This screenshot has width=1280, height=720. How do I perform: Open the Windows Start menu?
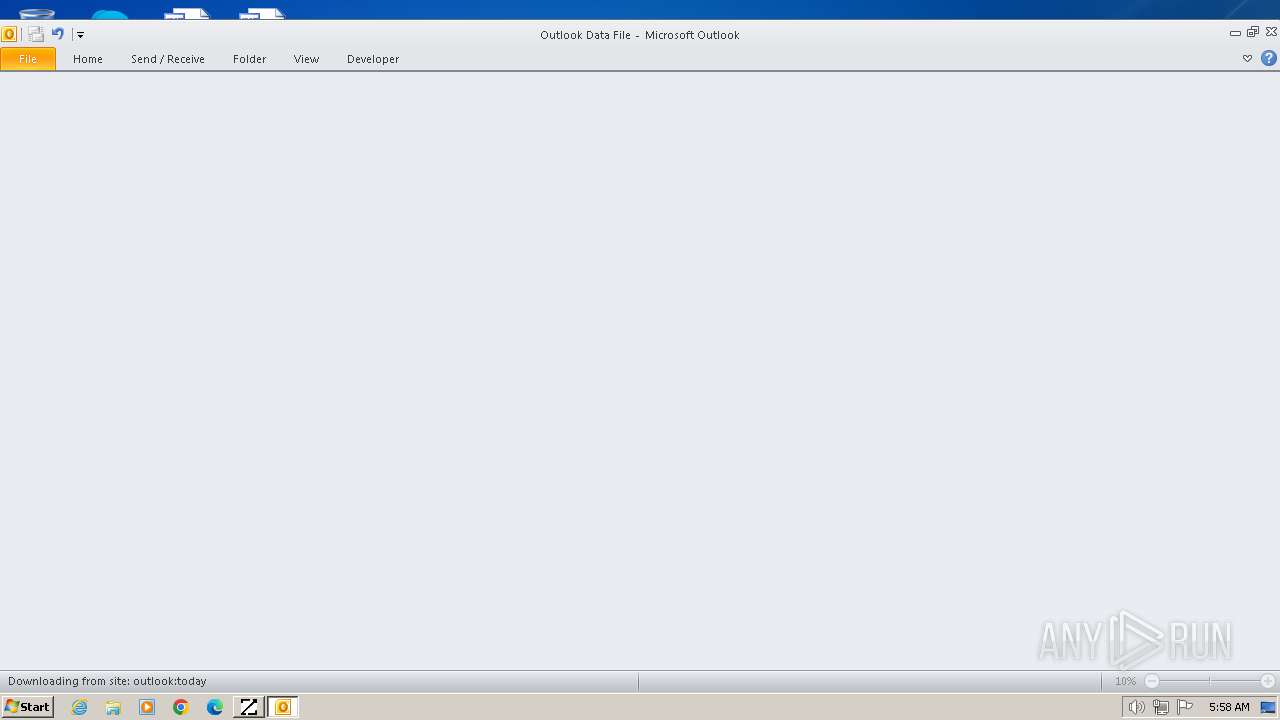click(x=27, y=707)
